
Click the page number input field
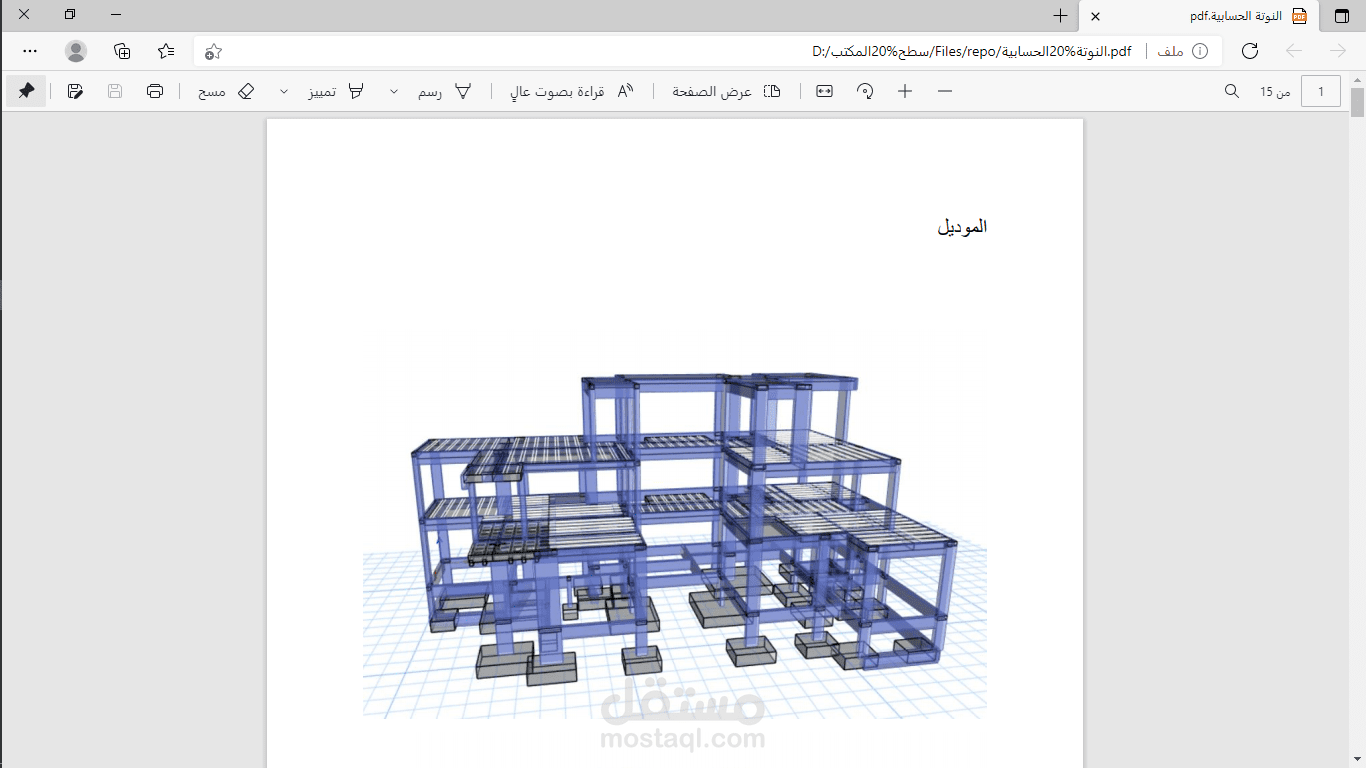[1321, 91]
